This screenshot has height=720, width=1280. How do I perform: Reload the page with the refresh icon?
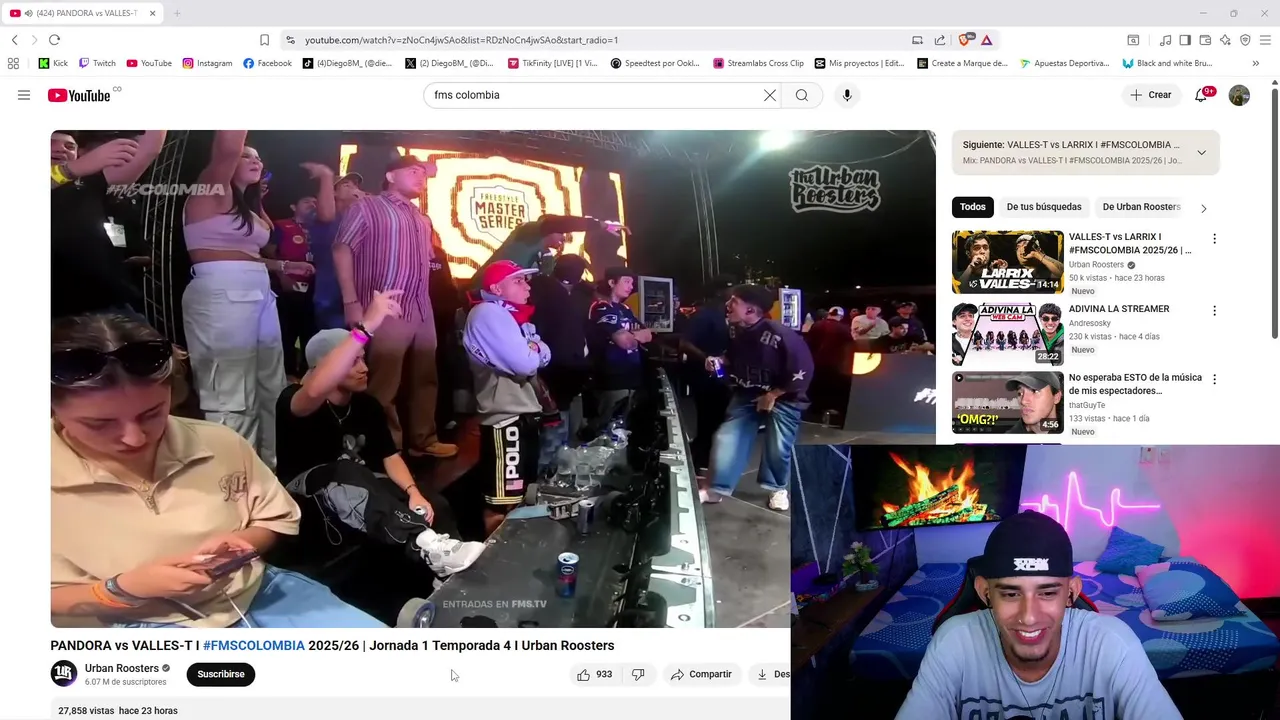[54, 40]
